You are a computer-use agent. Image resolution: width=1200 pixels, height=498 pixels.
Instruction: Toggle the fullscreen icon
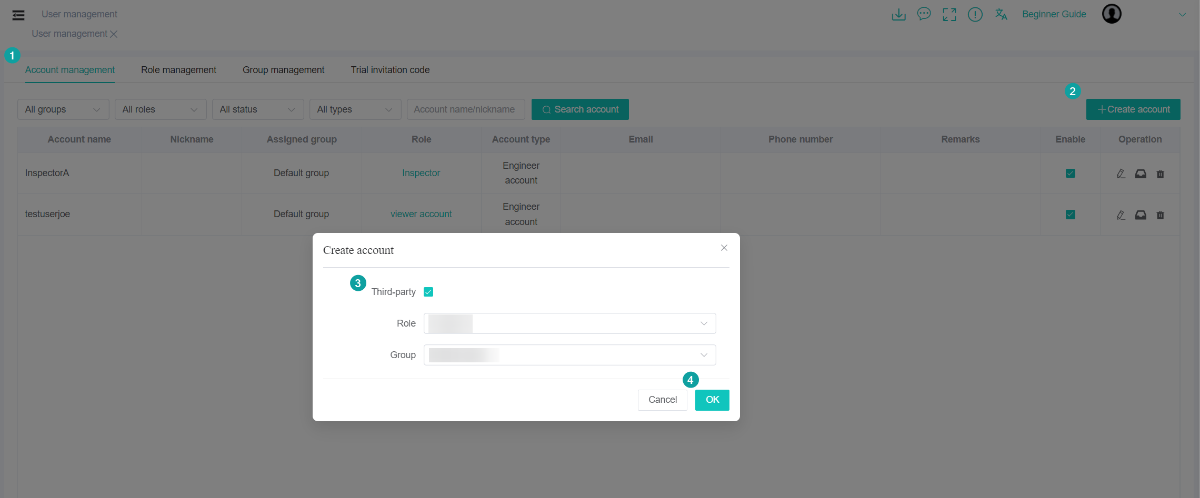click(950, 14)
